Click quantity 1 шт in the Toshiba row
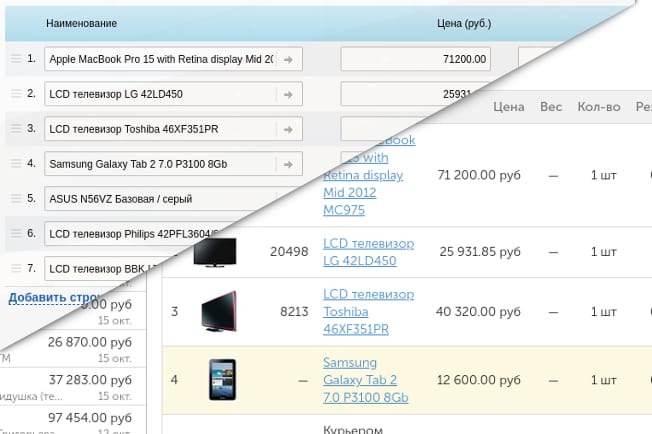Screen dimensions: 652x434 603,311
